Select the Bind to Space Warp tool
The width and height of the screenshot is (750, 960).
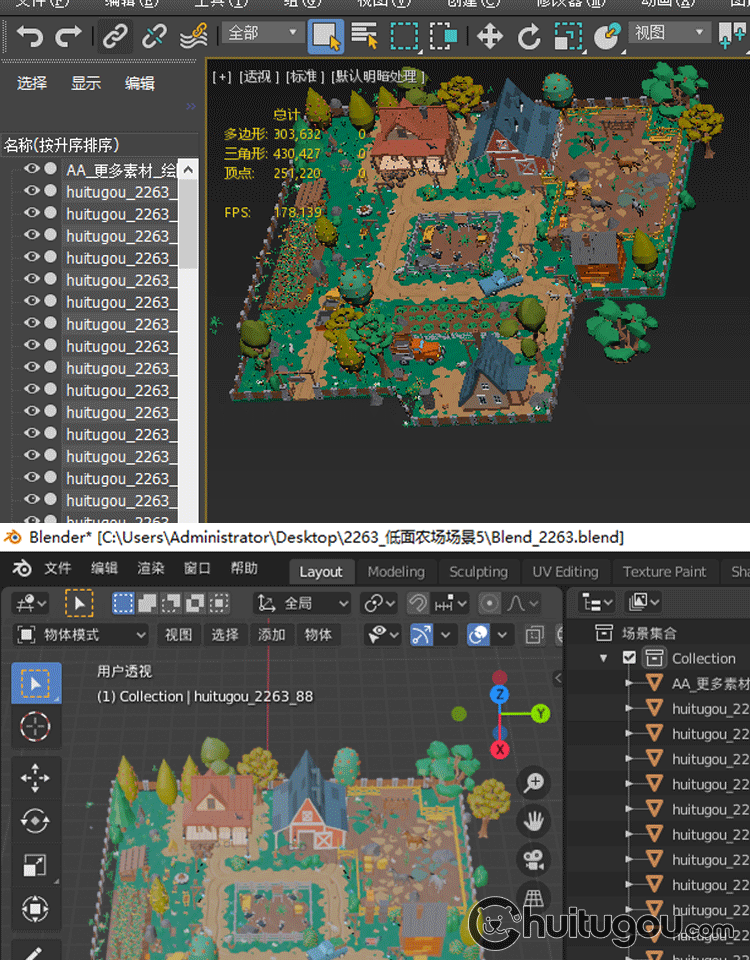pos(193,36)
